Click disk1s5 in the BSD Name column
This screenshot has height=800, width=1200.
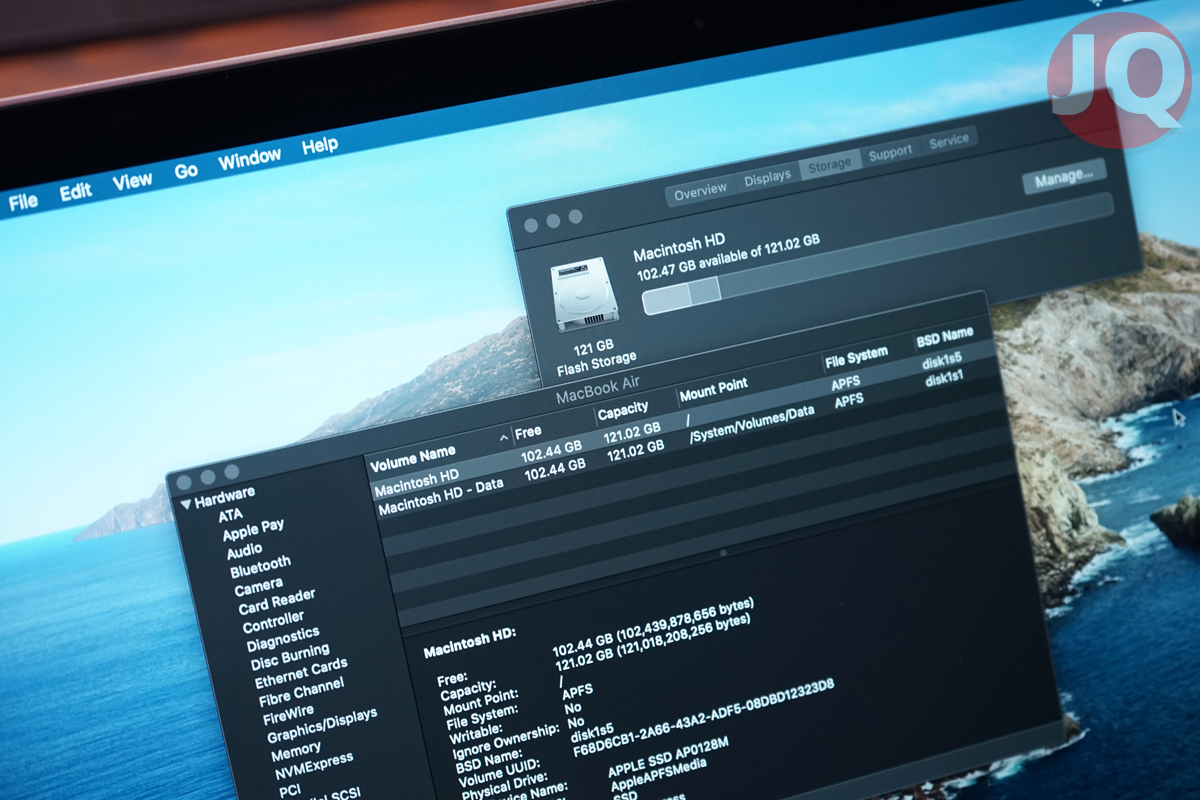click(x=942, y=361)
